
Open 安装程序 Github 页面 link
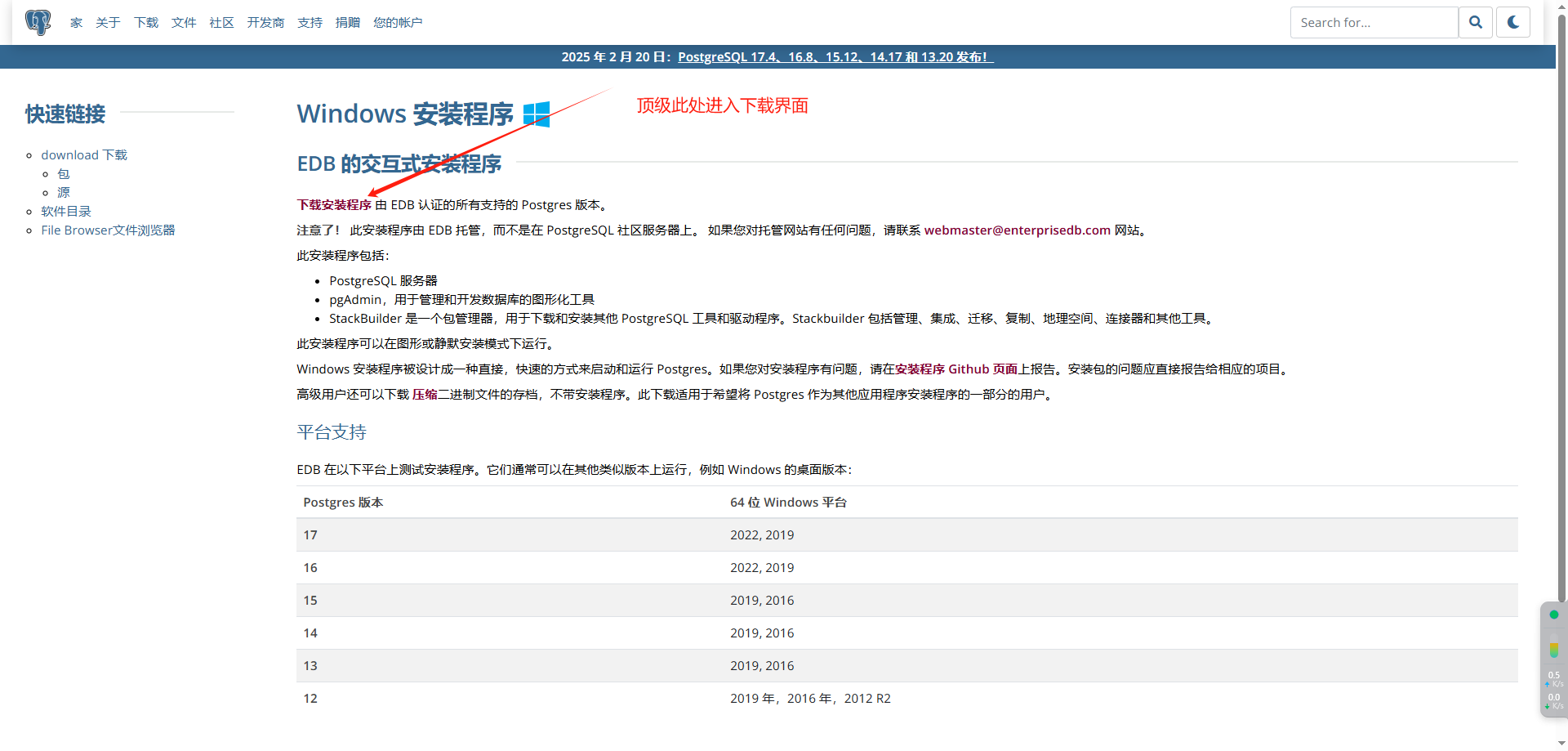(956, 369)
